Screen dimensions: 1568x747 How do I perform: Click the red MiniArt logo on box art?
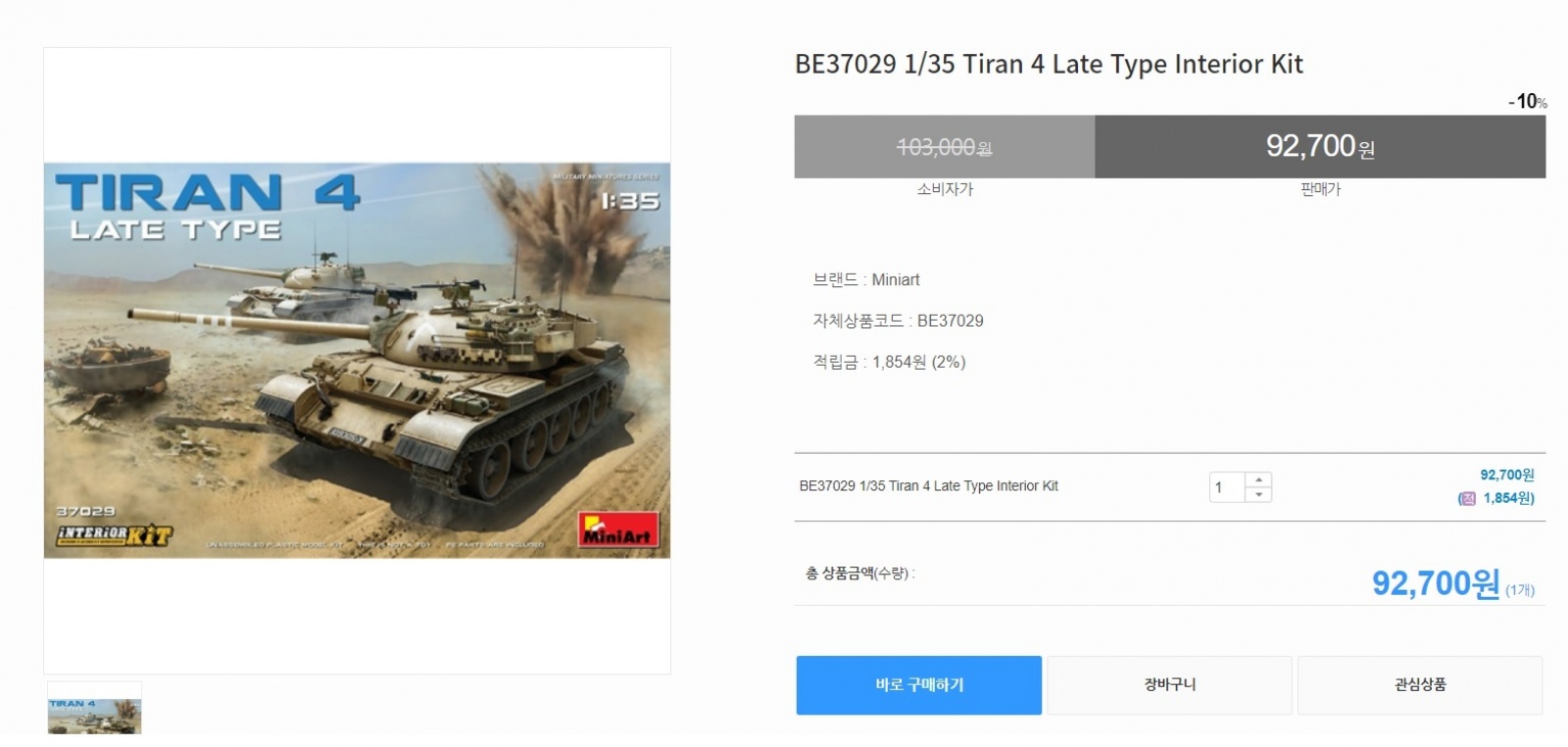click(618, 530)
